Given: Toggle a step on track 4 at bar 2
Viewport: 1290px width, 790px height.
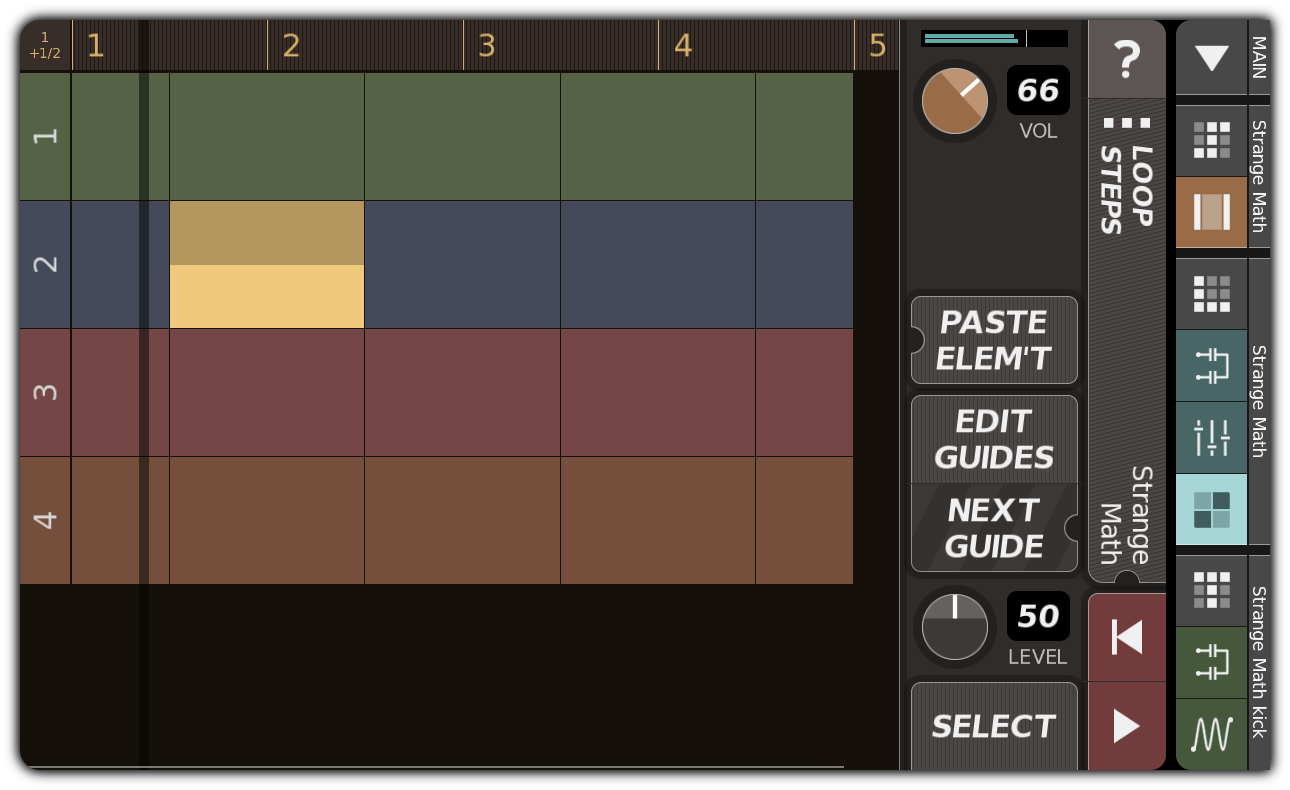Looking at the screenshot, I should coord(265,520).
